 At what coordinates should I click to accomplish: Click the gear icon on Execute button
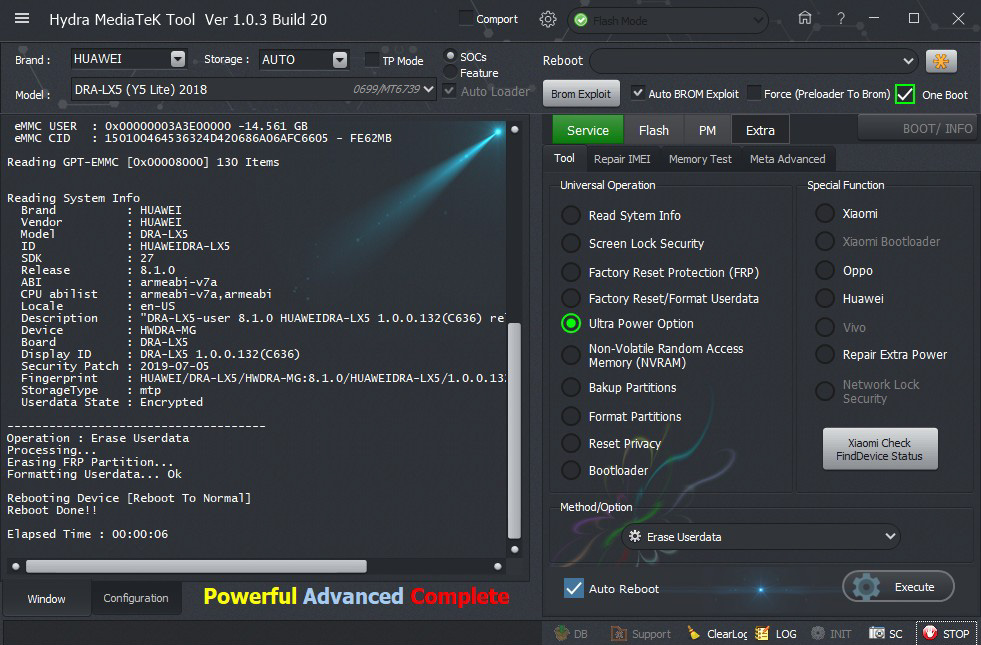[867, 587]
